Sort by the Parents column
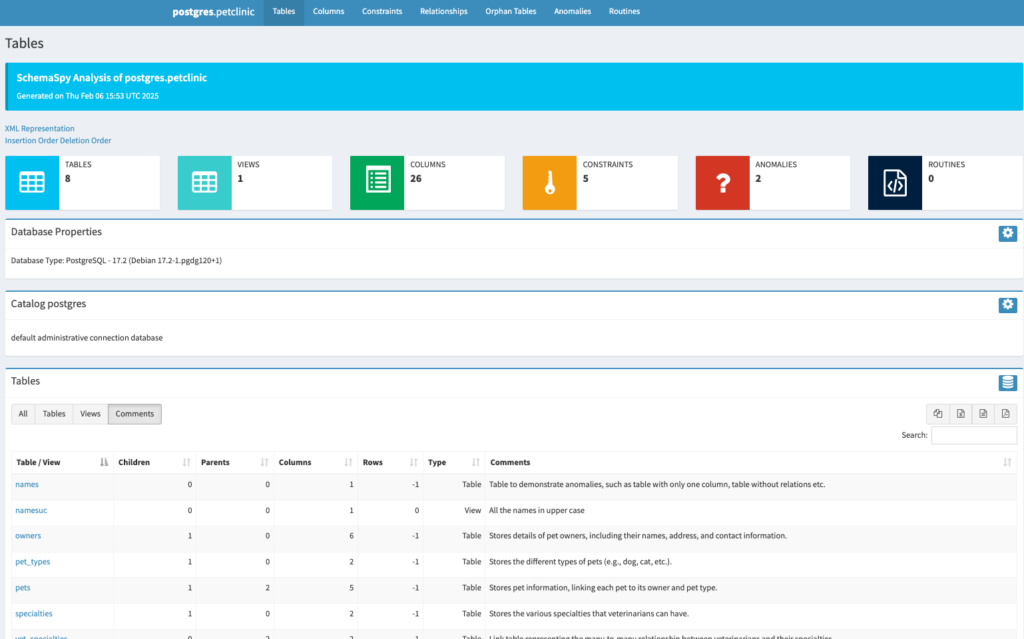The height and width of the screenshot is (639, 1024). (x=234, y=462)
